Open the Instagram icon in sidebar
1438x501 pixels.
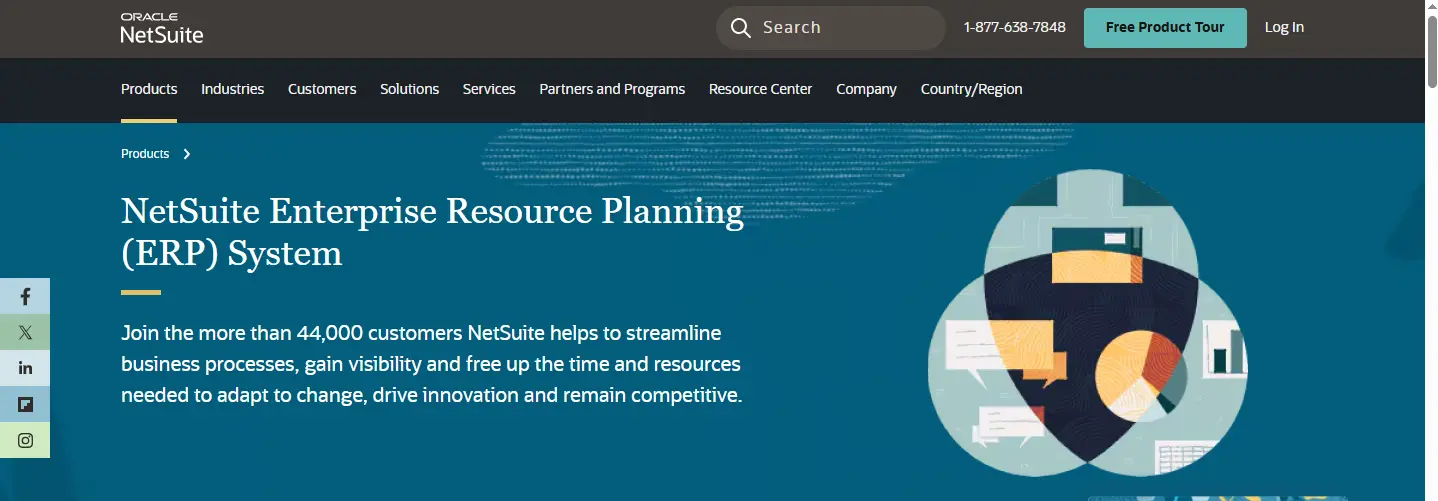[25, 440]
